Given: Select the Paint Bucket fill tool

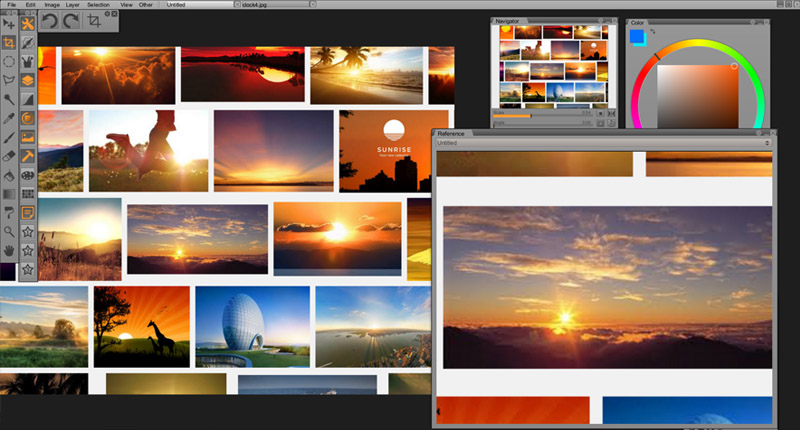Looking at the screenshot, I should coord(9,175).
